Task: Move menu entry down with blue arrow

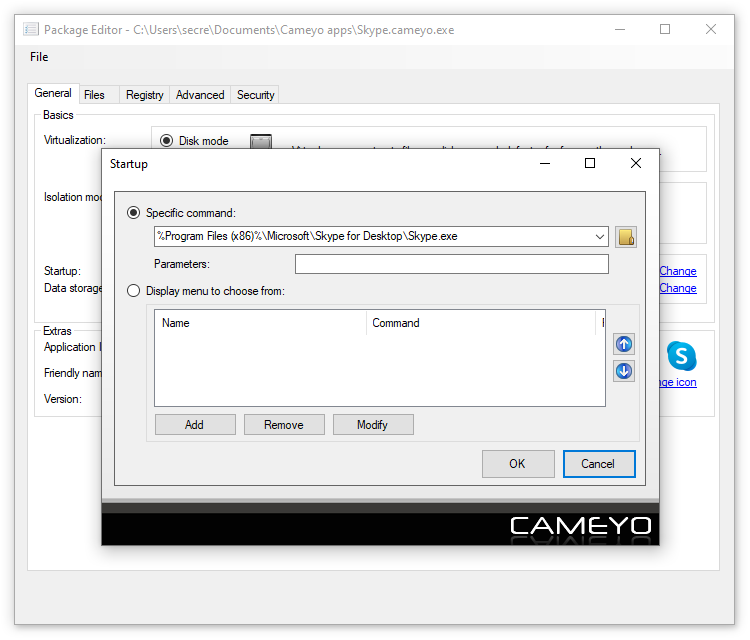Action: (624, 371)
